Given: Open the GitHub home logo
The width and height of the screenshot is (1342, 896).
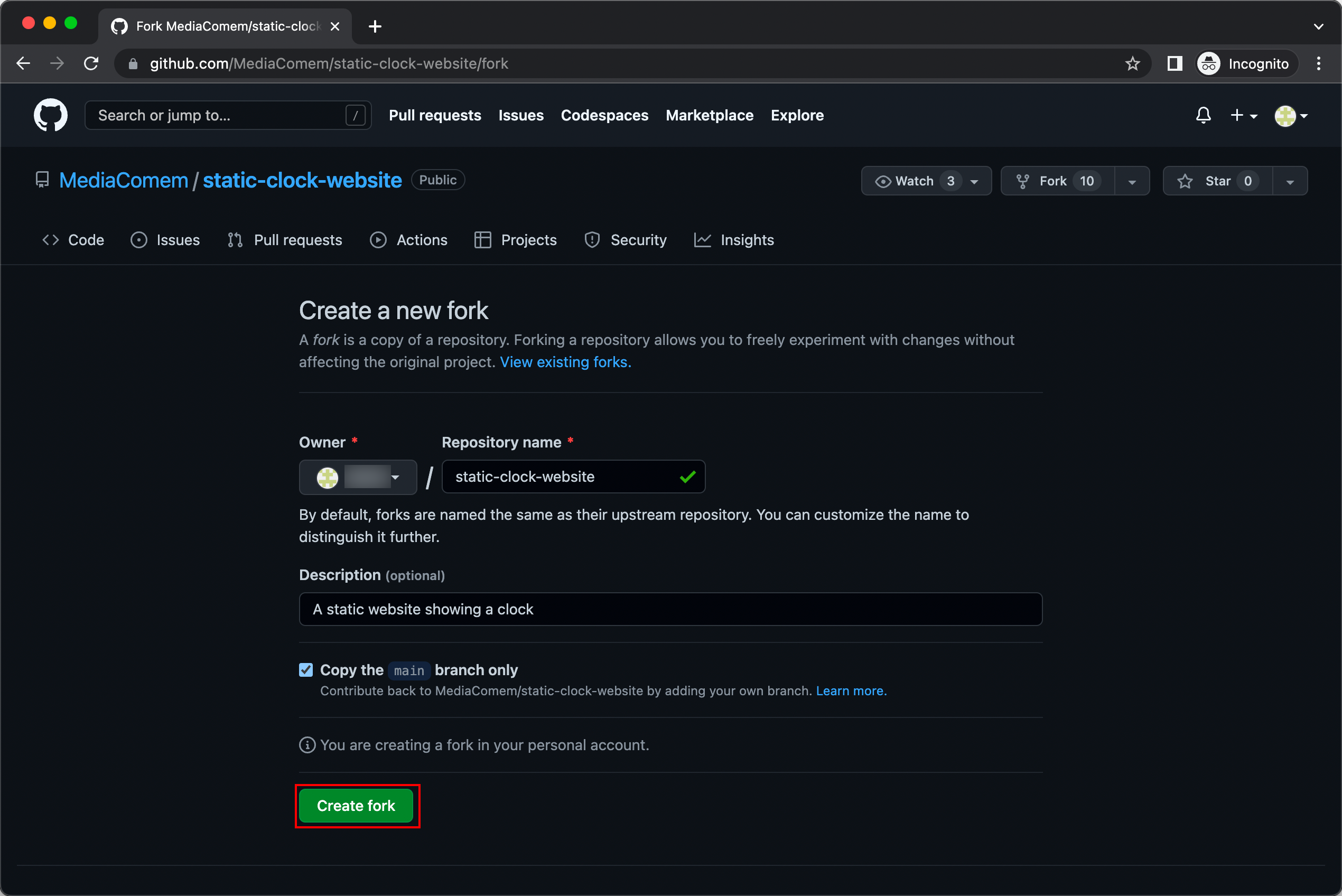Looking at the screenshot, I should [x=50, y=115].
